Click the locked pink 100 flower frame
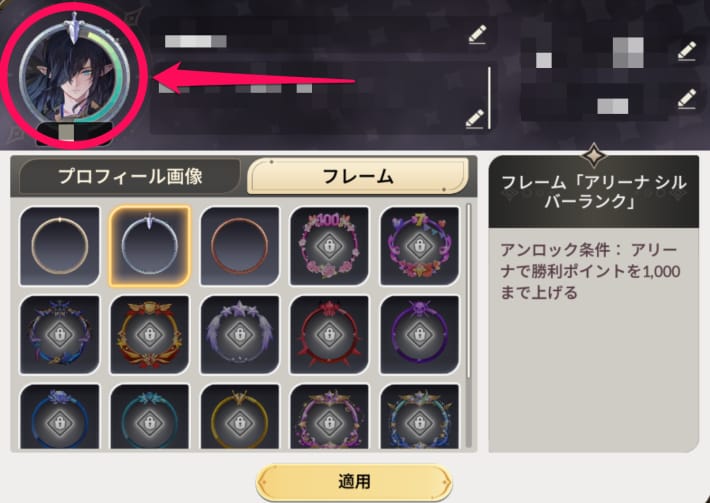 pyautogui.click(x=329, y=247)
